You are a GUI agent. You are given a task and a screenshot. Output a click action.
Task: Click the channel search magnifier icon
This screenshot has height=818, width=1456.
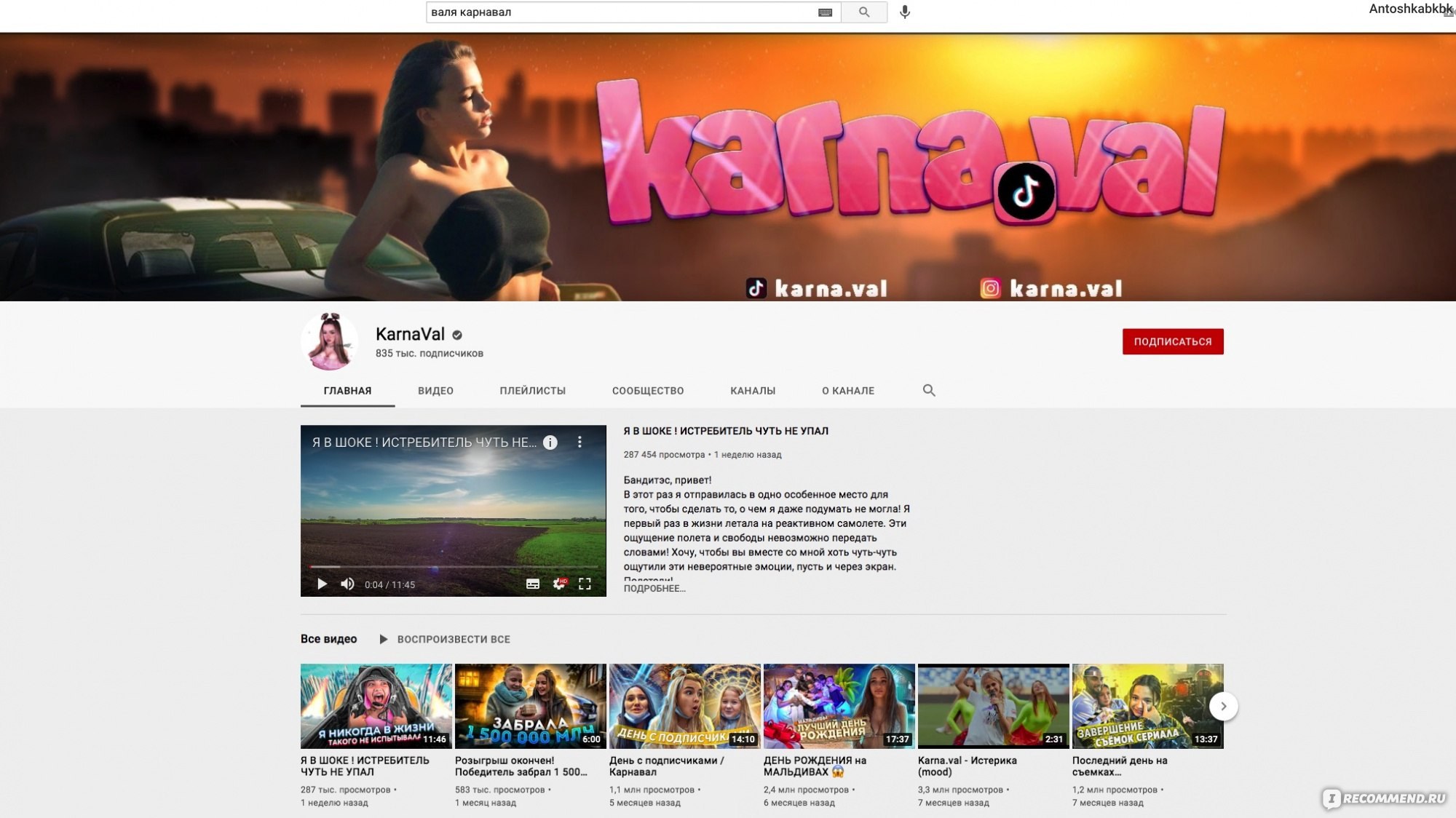pyautogui.click(x=929, y=391)
